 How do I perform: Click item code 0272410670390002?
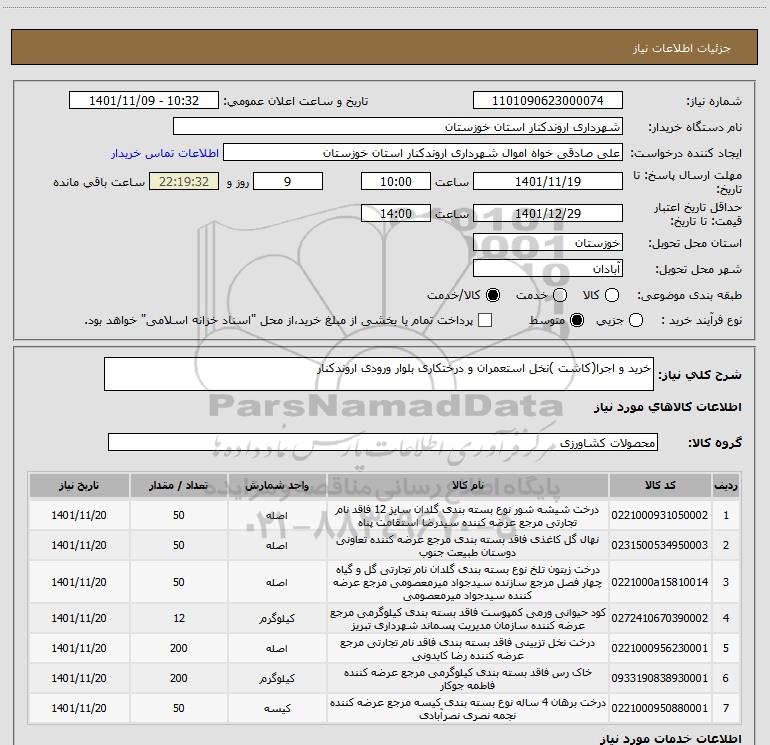660,618
